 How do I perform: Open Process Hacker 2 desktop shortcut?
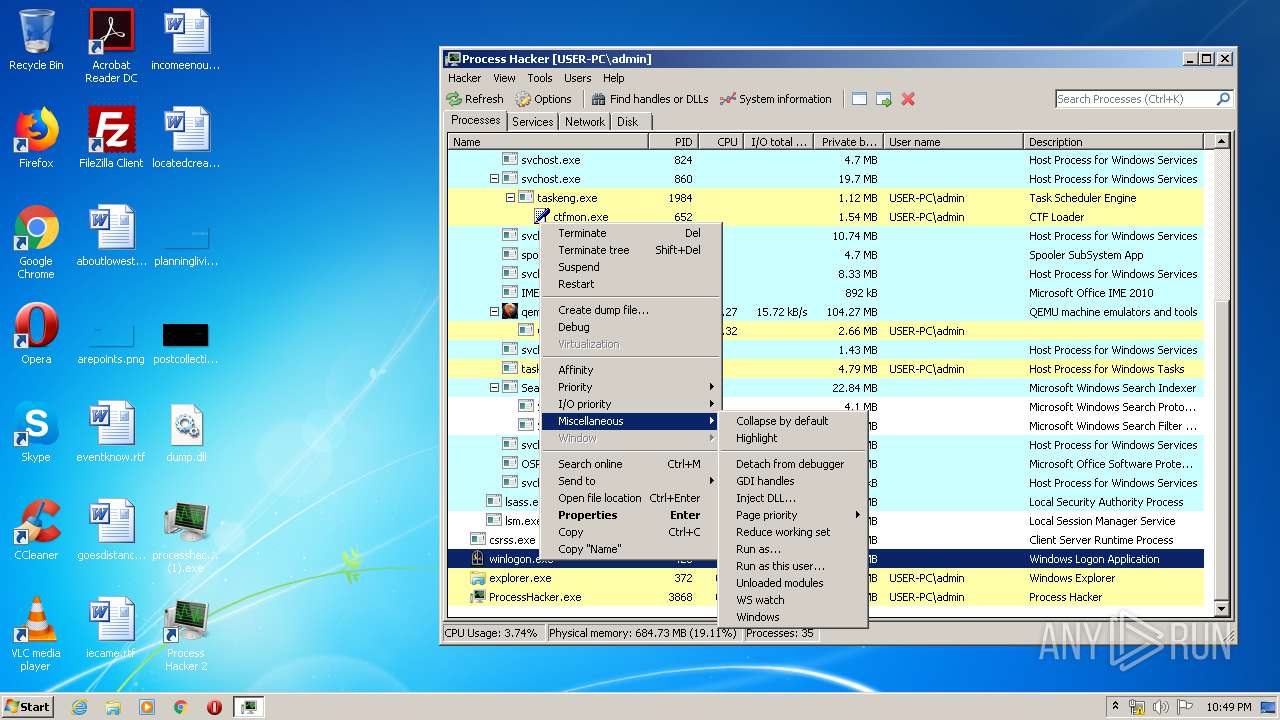[186, 634]
